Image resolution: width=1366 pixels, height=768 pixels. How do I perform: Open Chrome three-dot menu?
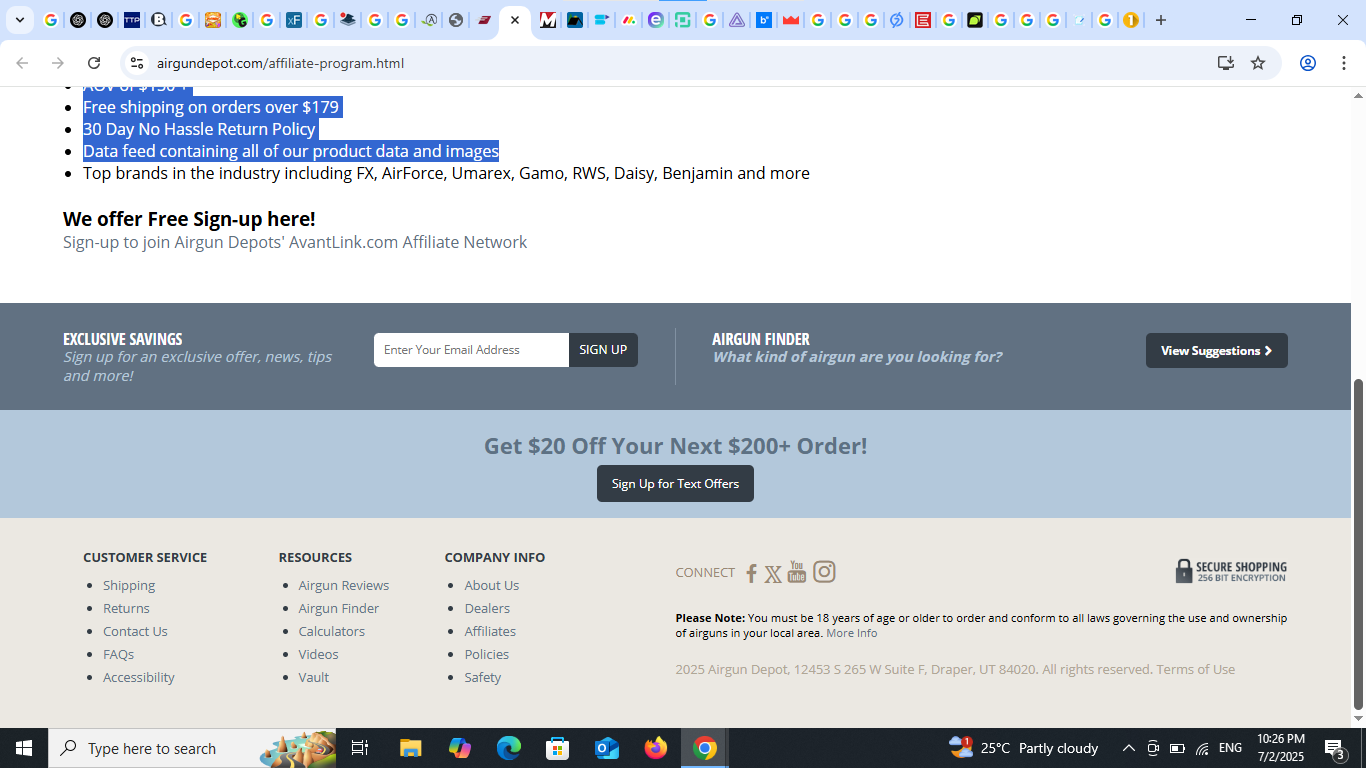(1343, 63)
